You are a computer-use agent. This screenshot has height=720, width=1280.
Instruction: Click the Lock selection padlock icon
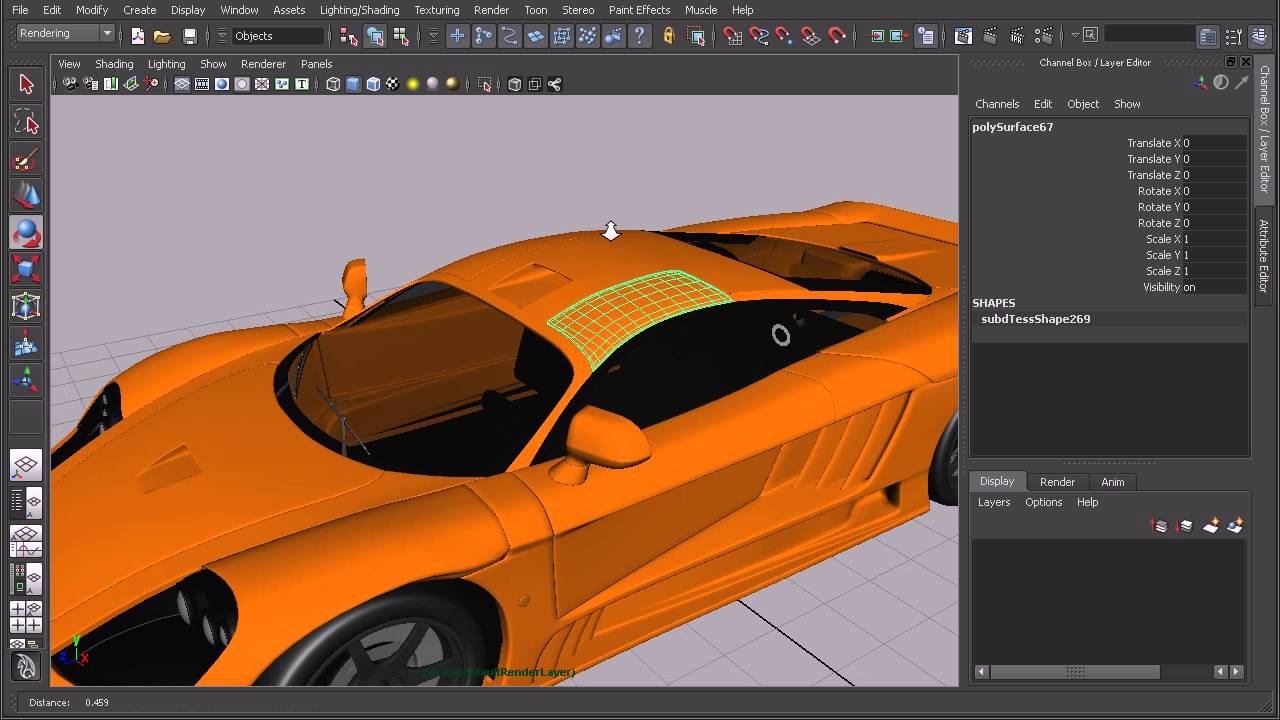pos(669,36)
